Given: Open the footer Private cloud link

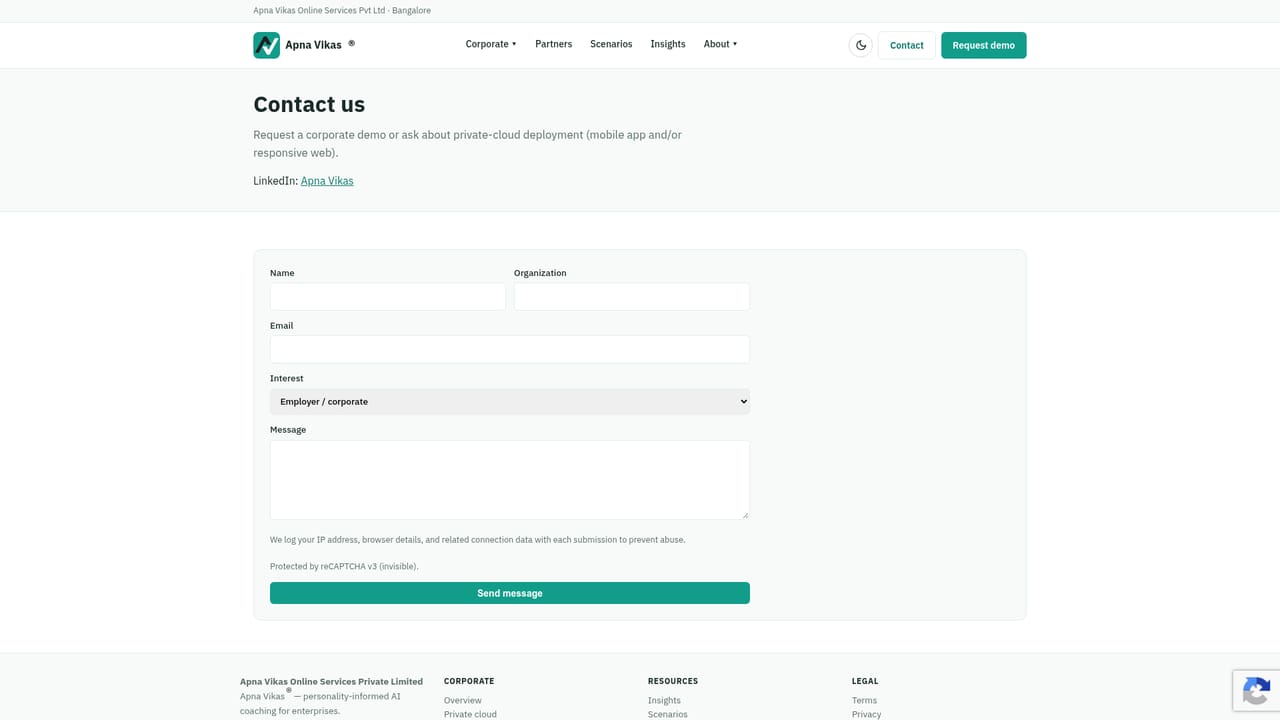Looking at the screenshot, I should pos(470,714).
